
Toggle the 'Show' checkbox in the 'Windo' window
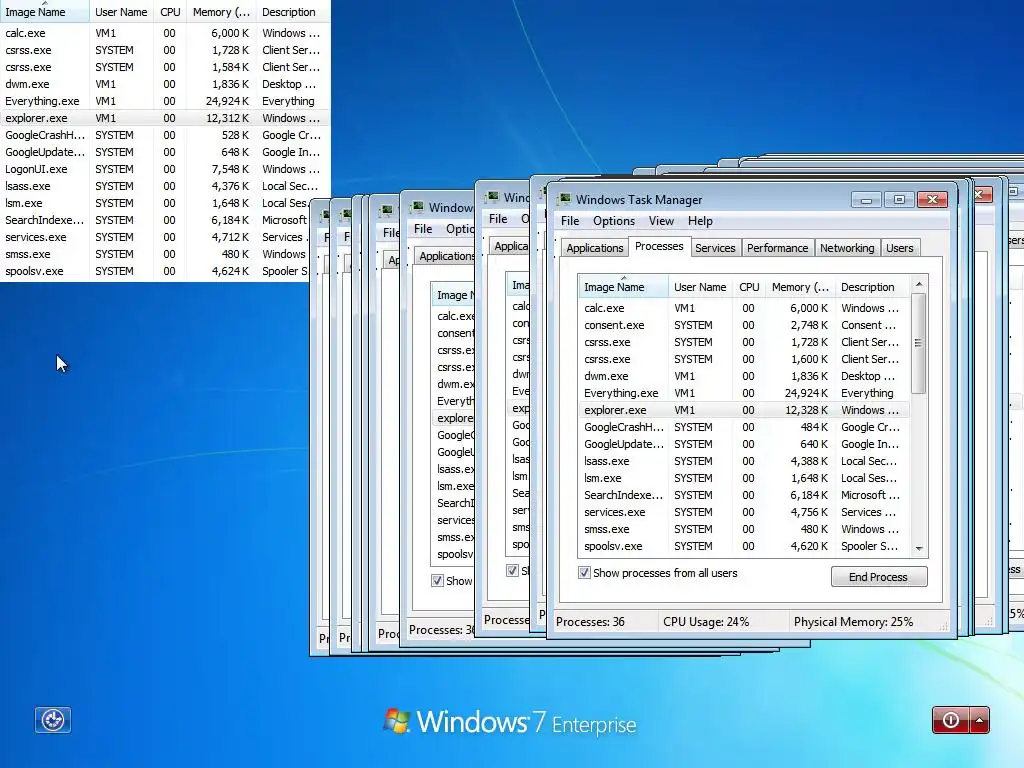[438, 581]
